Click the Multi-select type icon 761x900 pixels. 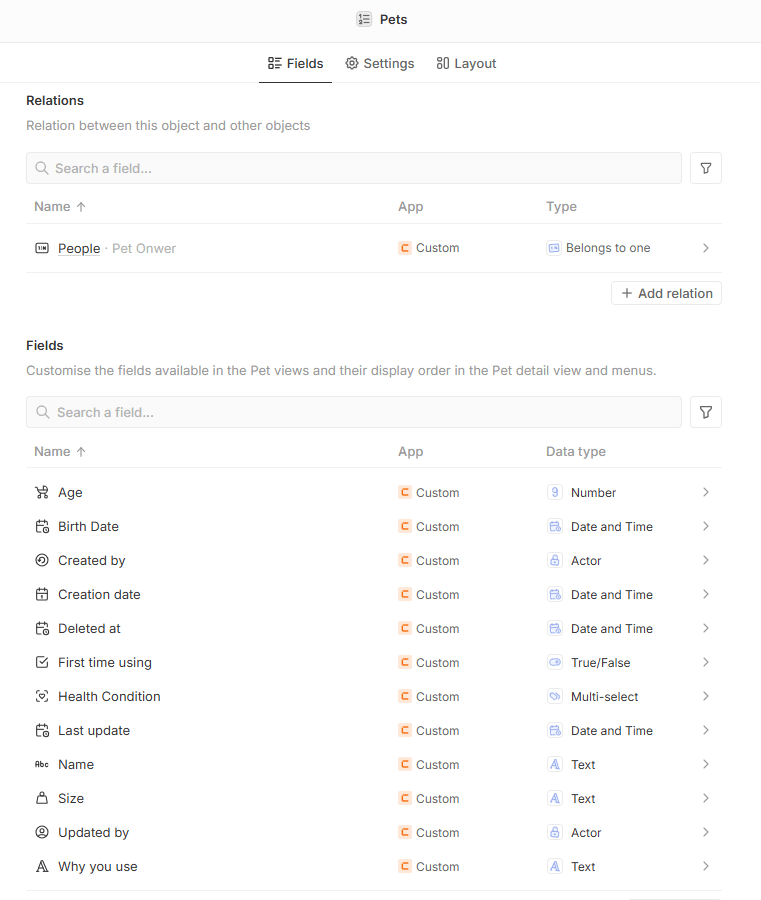tap(554, 696)
